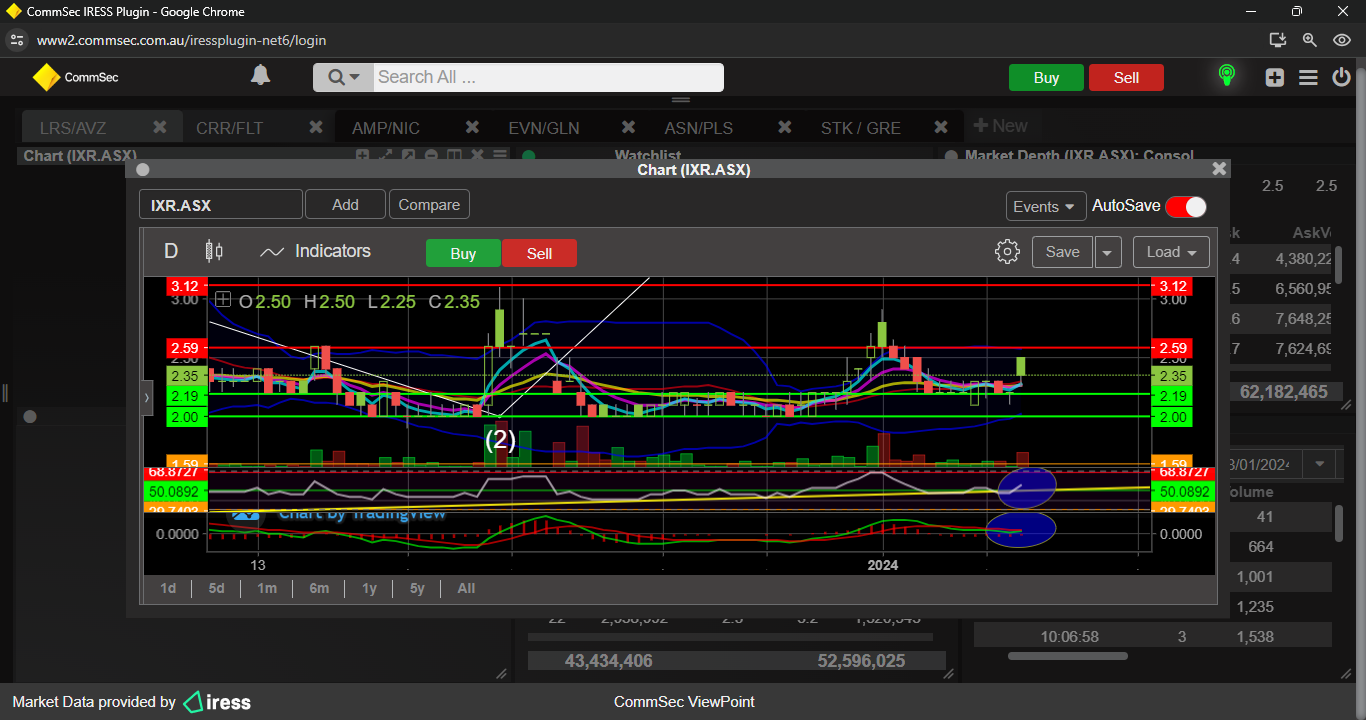Screen dimensions: 1366x720
Task: Click the site information icon in address bar
Action: click(x=15, y=40)
